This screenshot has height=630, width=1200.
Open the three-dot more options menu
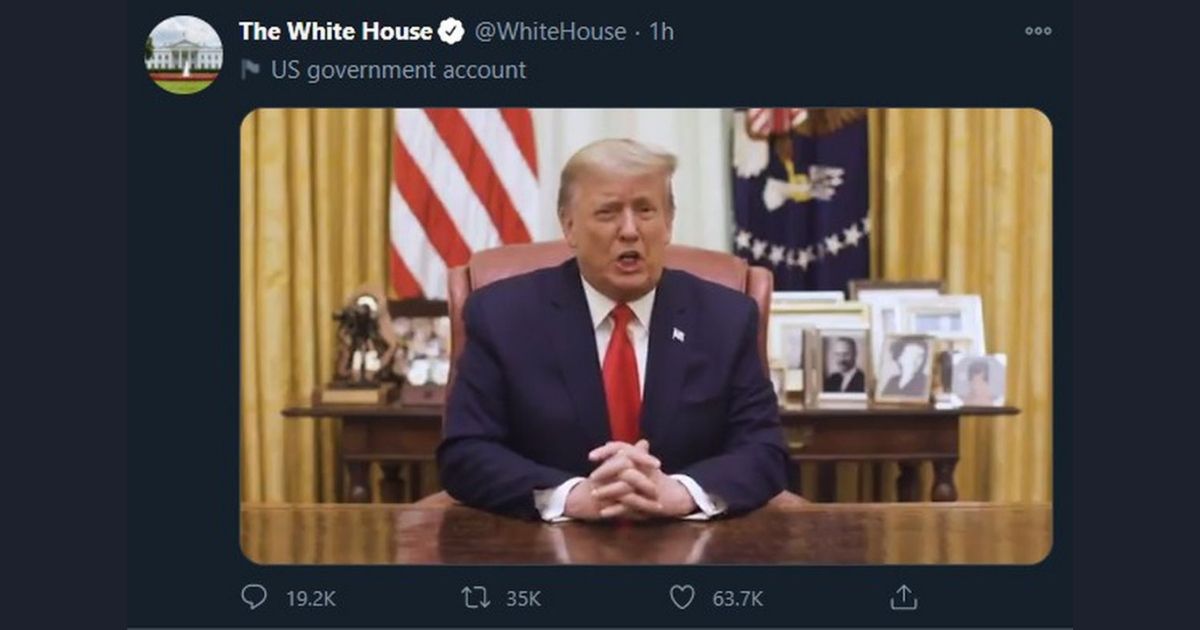pos(1038,31)
